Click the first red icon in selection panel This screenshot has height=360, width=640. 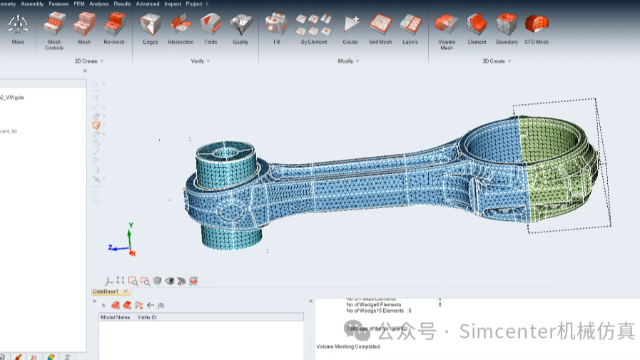click(x=116, y=305)
